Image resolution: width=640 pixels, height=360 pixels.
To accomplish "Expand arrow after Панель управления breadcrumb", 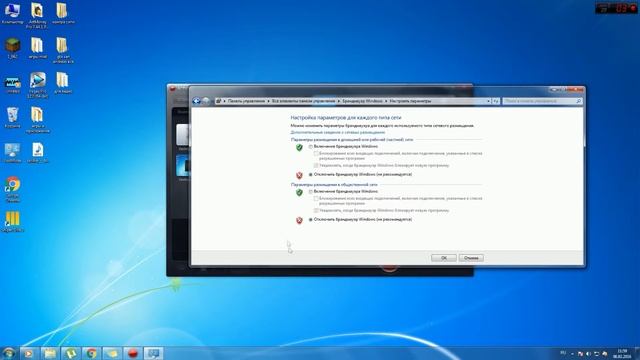I will (268, 101).
